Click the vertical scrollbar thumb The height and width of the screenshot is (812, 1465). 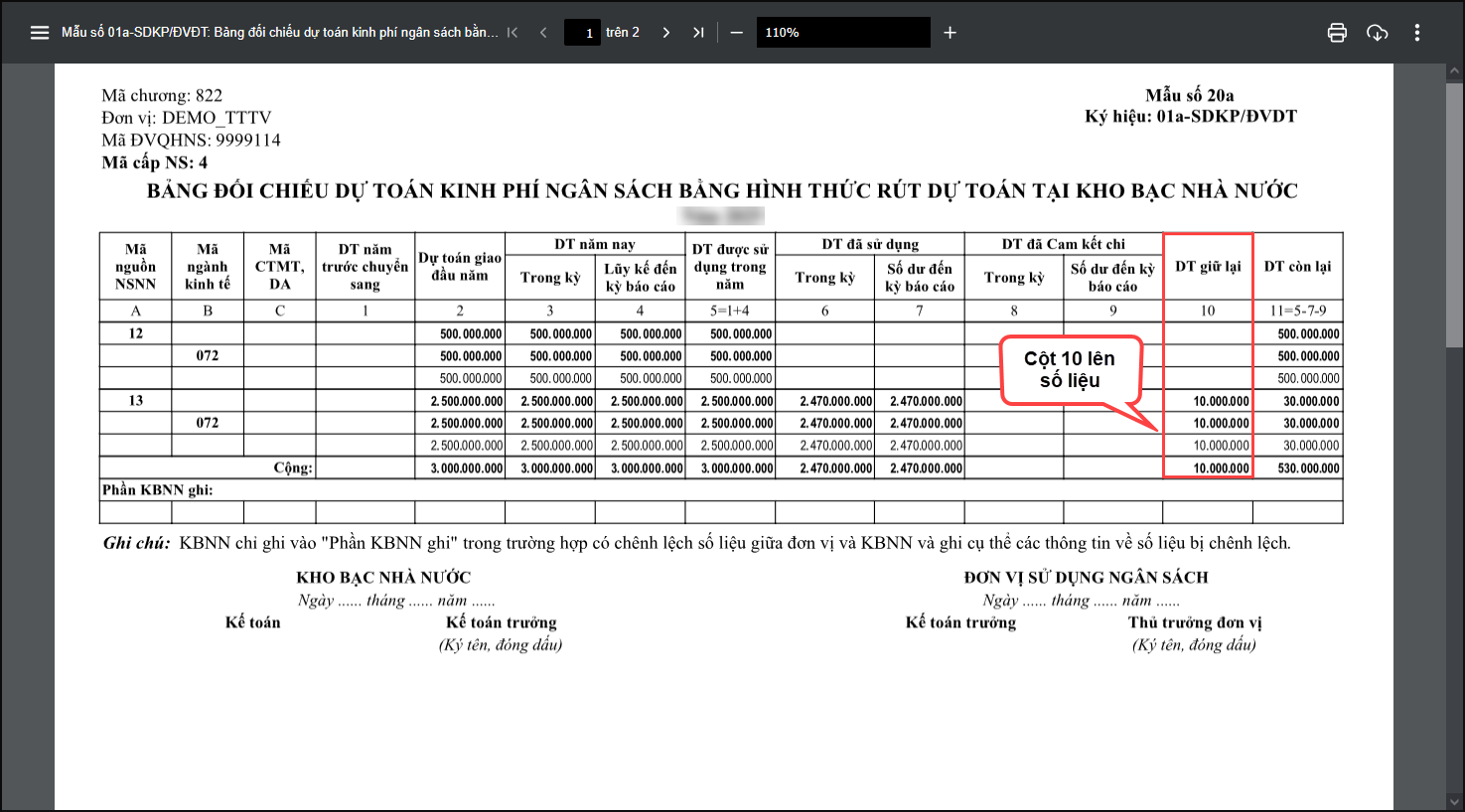pyautogui.click(x=1455, y=213)
